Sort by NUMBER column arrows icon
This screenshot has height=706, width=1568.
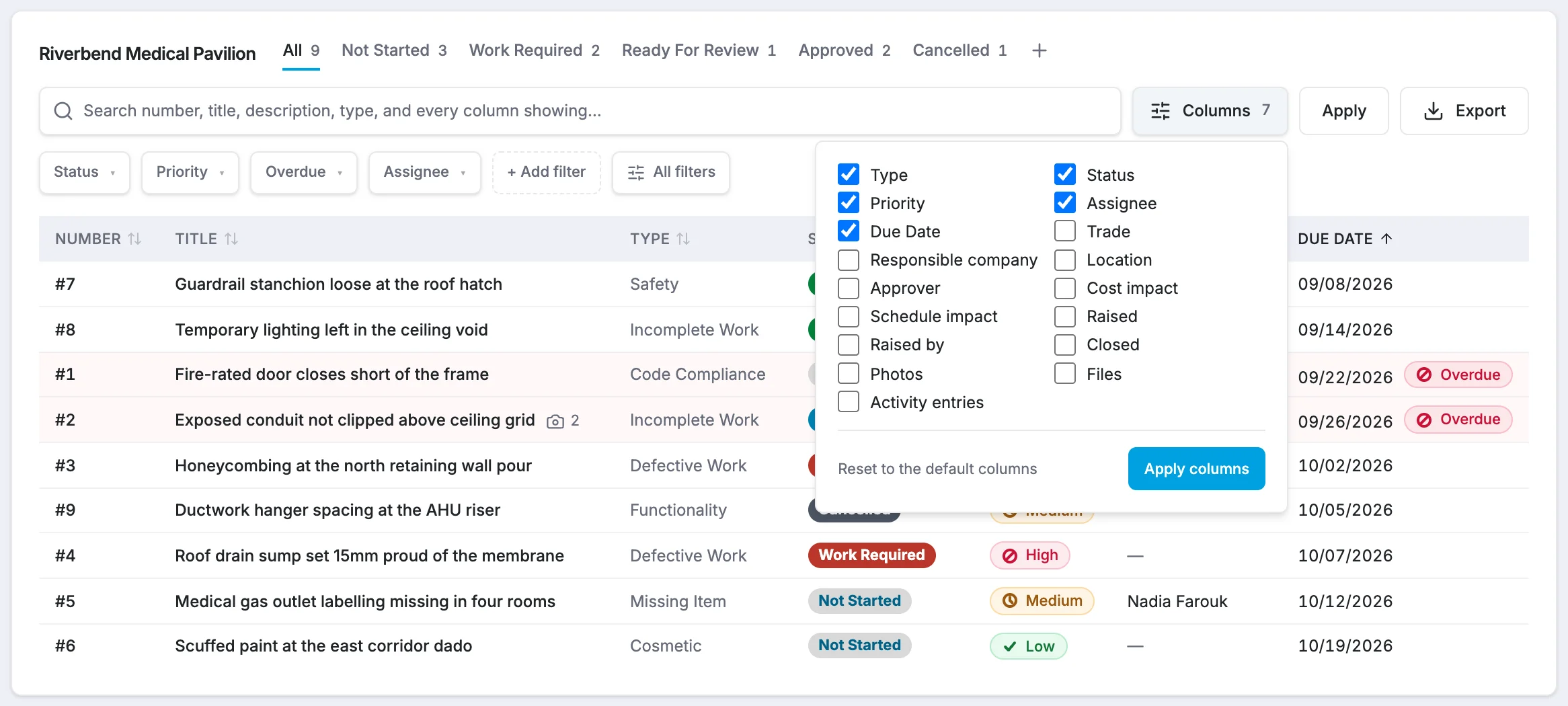(134, 239)
